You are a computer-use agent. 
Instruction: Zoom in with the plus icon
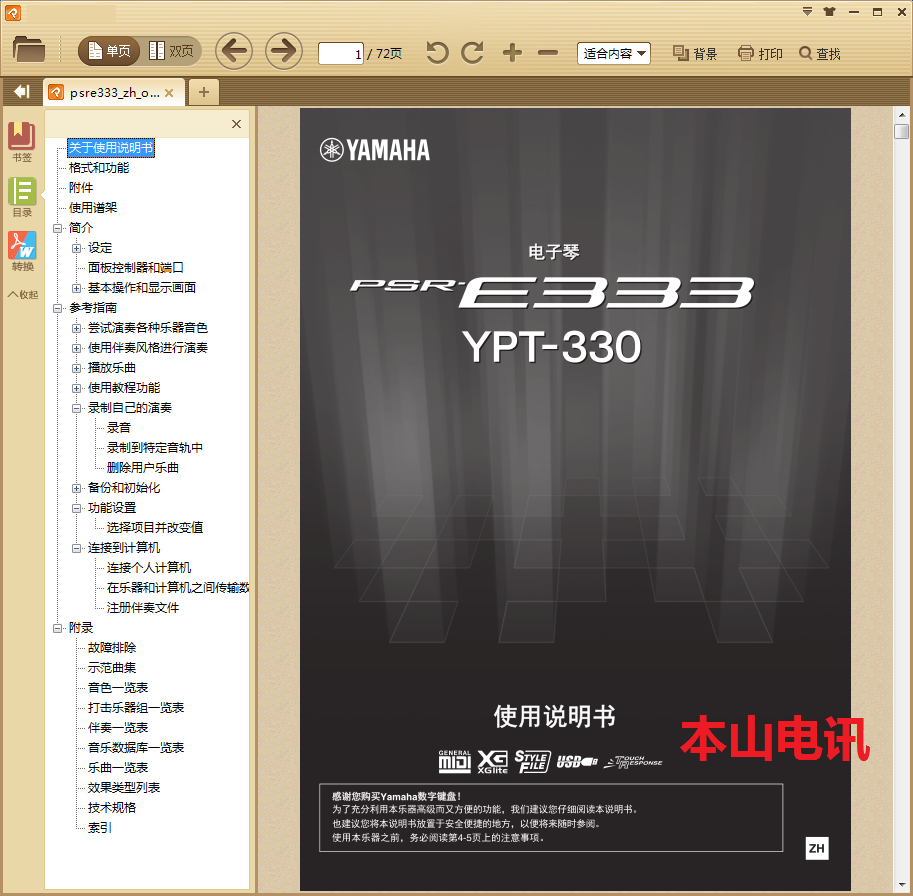512,53
